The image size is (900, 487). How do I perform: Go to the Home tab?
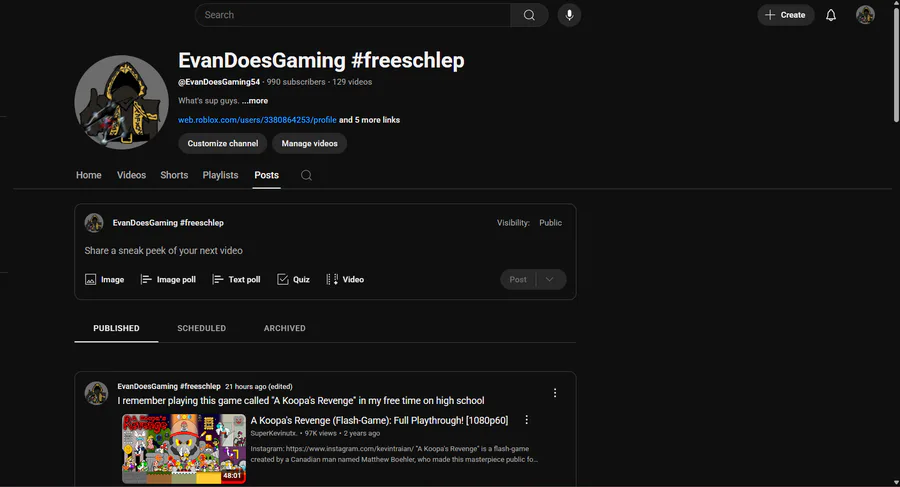[x=88, y=175]
